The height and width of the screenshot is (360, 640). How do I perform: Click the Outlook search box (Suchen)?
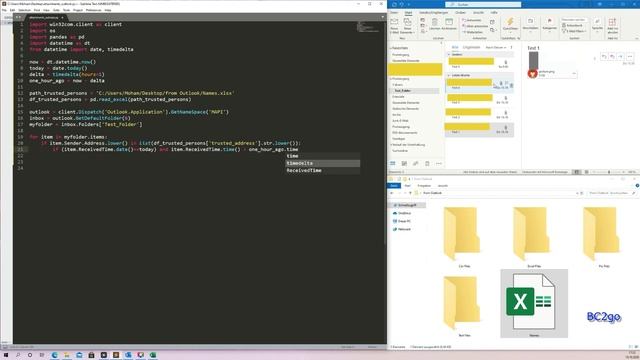483,4
